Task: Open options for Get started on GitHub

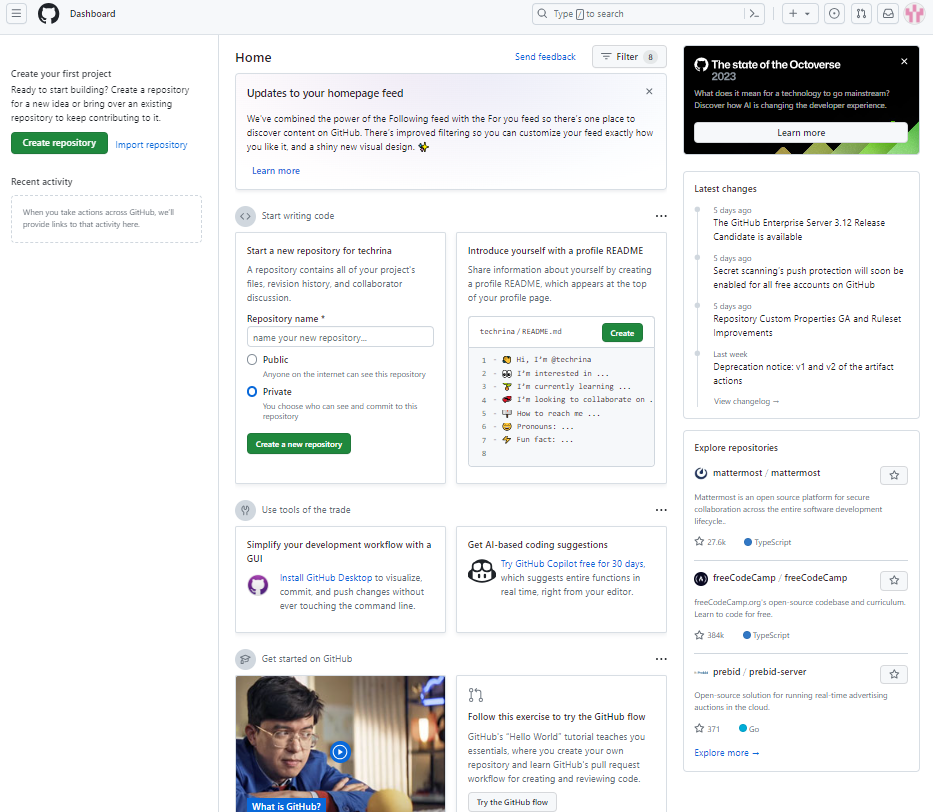Action: (x=660, y=659)
